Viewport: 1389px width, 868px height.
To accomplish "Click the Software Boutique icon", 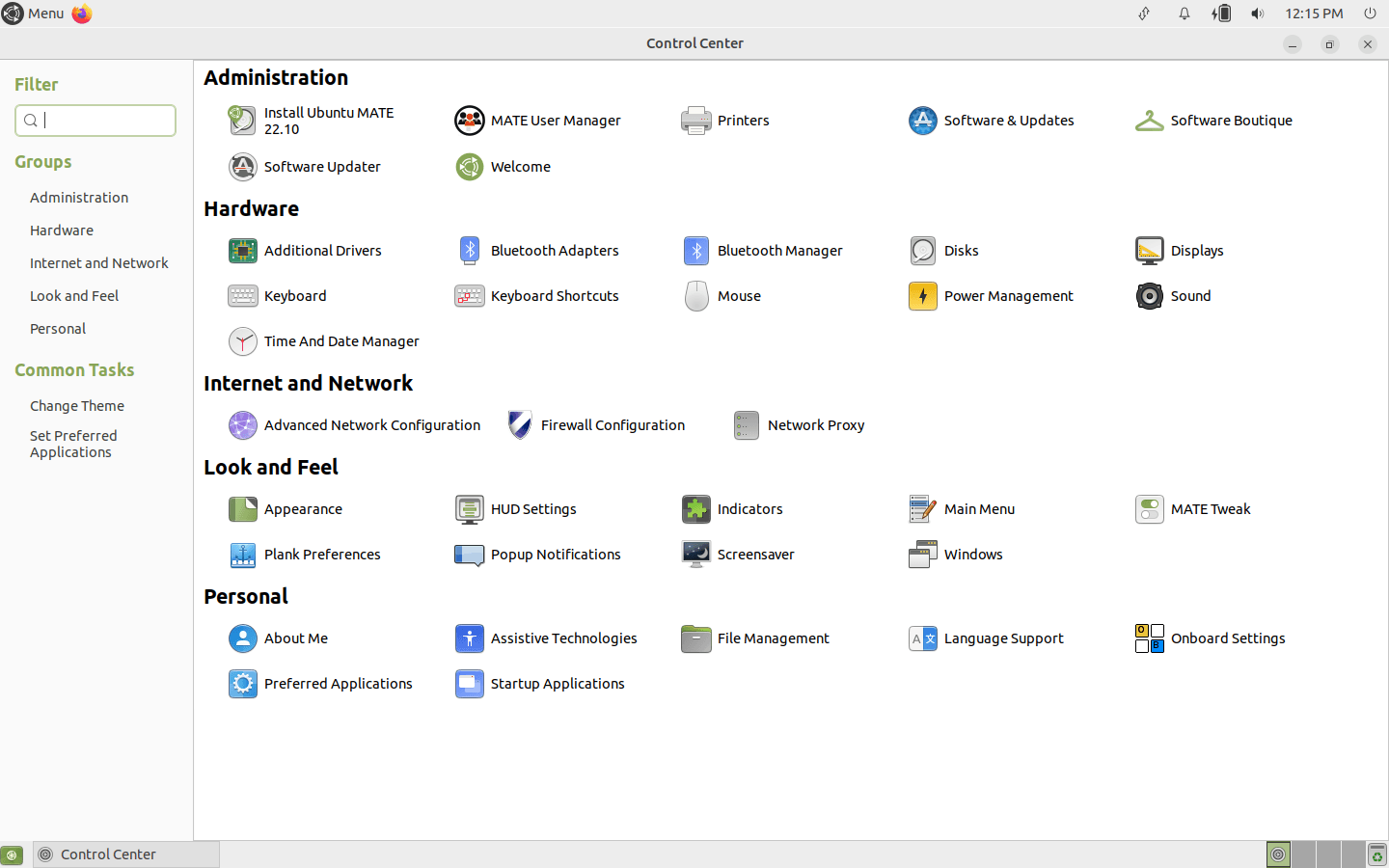I will click(x=1150, y=121).
